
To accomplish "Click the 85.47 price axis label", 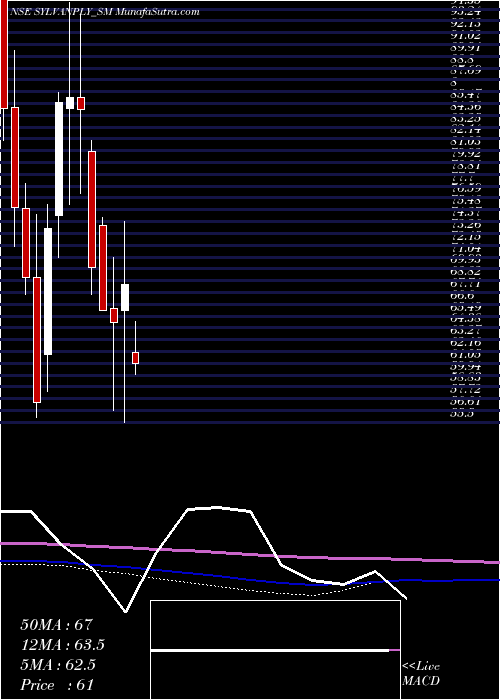I will pyautogui.click(x=465, y=94).
